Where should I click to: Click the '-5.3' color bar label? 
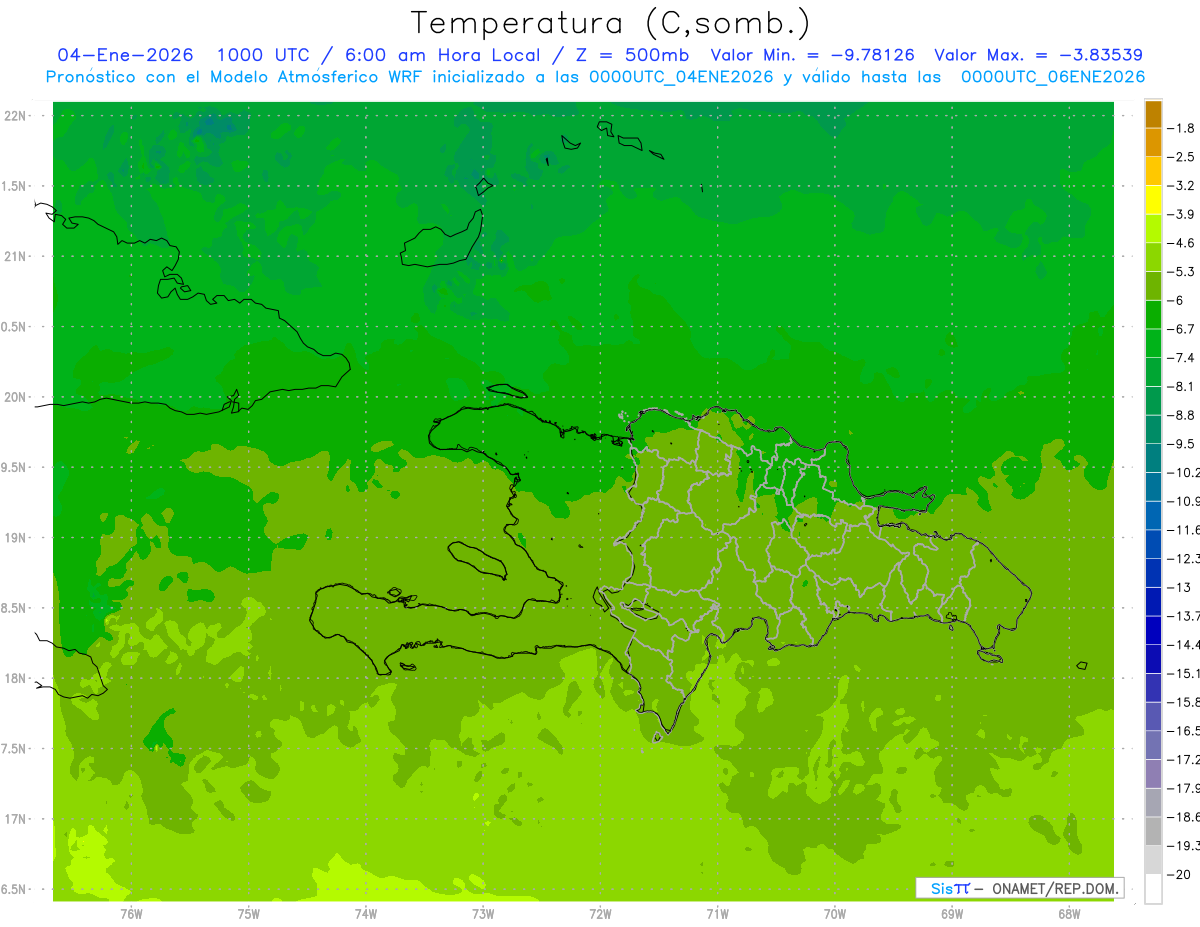click(x=1182, y=272)
